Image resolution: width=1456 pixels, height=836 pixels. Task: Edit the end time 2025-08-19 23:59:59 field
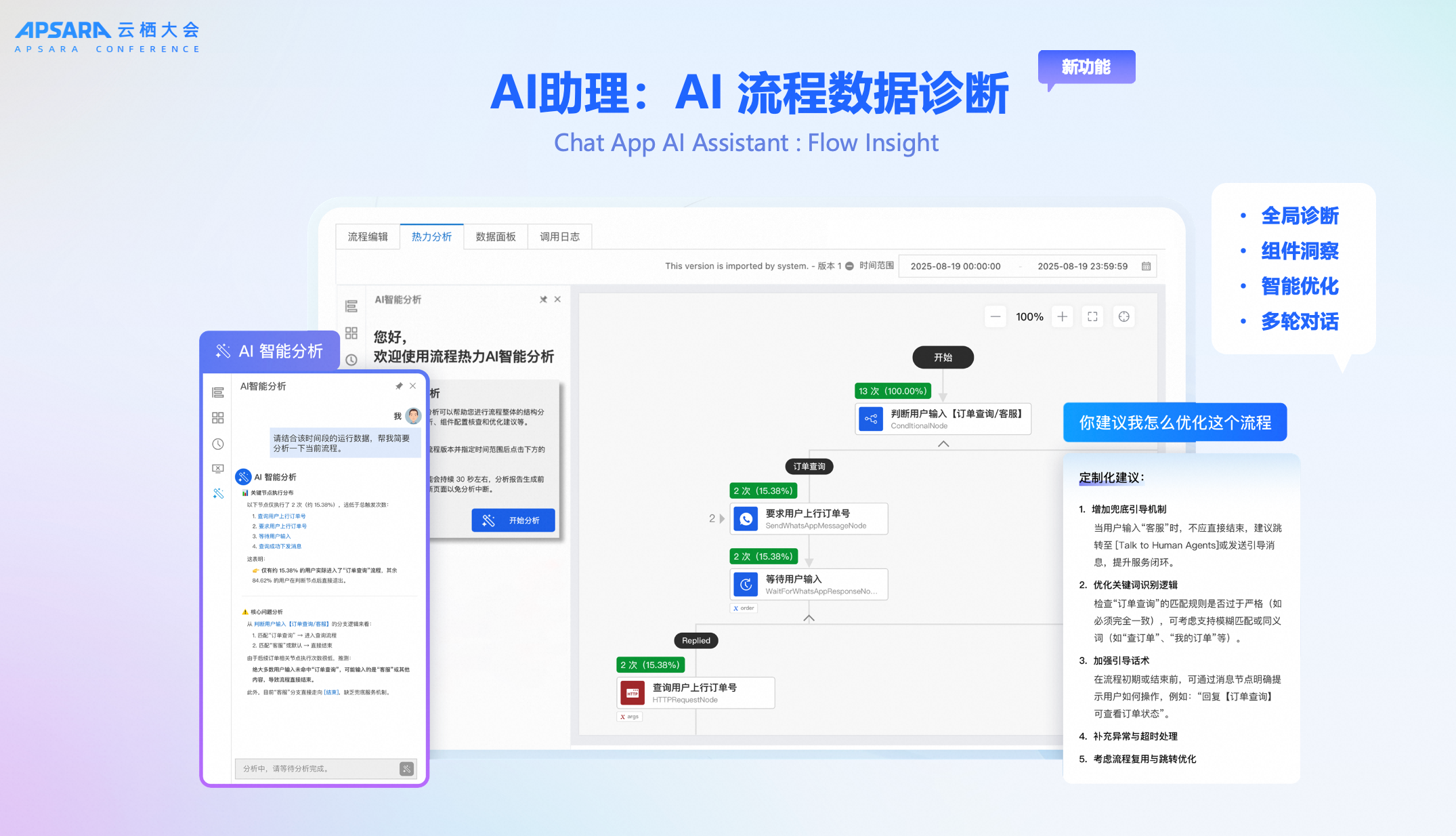pyautogui.click(x=1082, y=266)
